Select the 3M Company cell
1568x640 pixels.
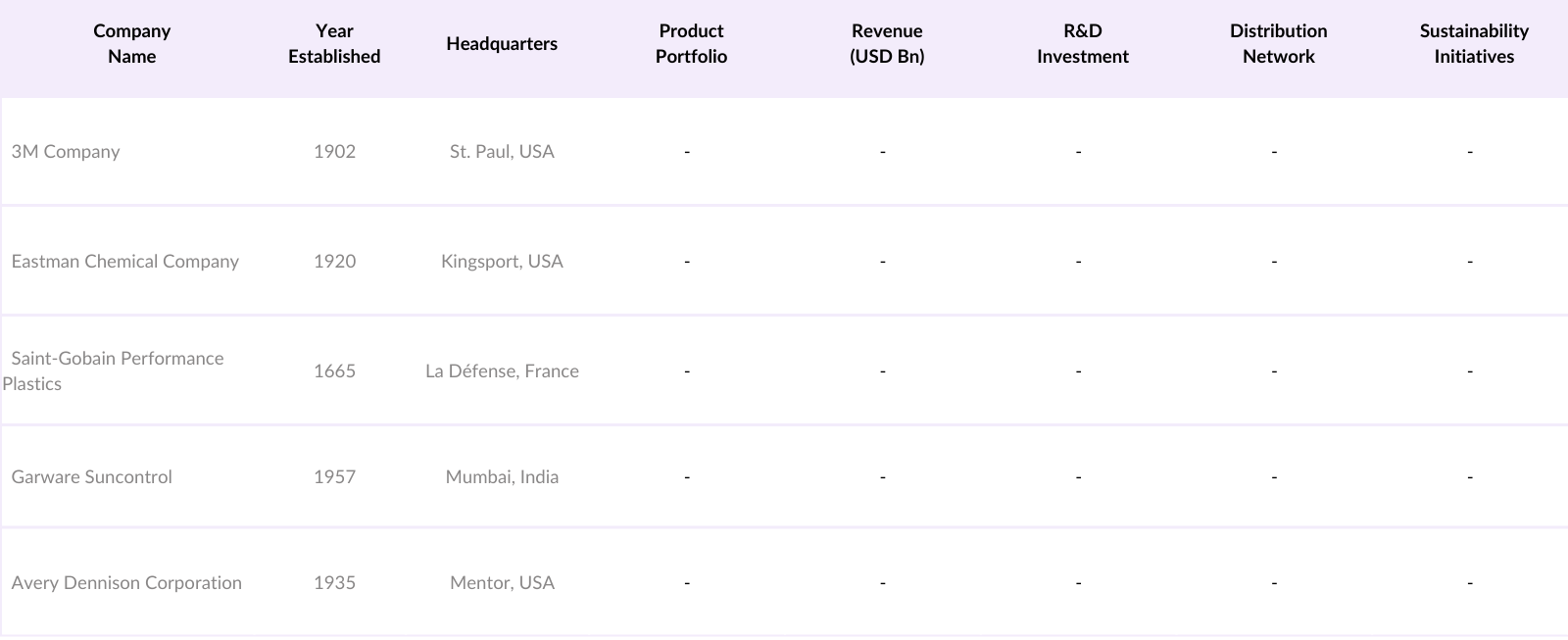(x=66, y=152)
